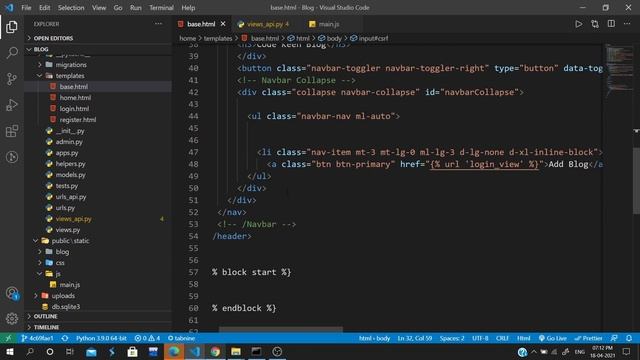
Task: Open the Manage gear icon
Action: (12, 318)
